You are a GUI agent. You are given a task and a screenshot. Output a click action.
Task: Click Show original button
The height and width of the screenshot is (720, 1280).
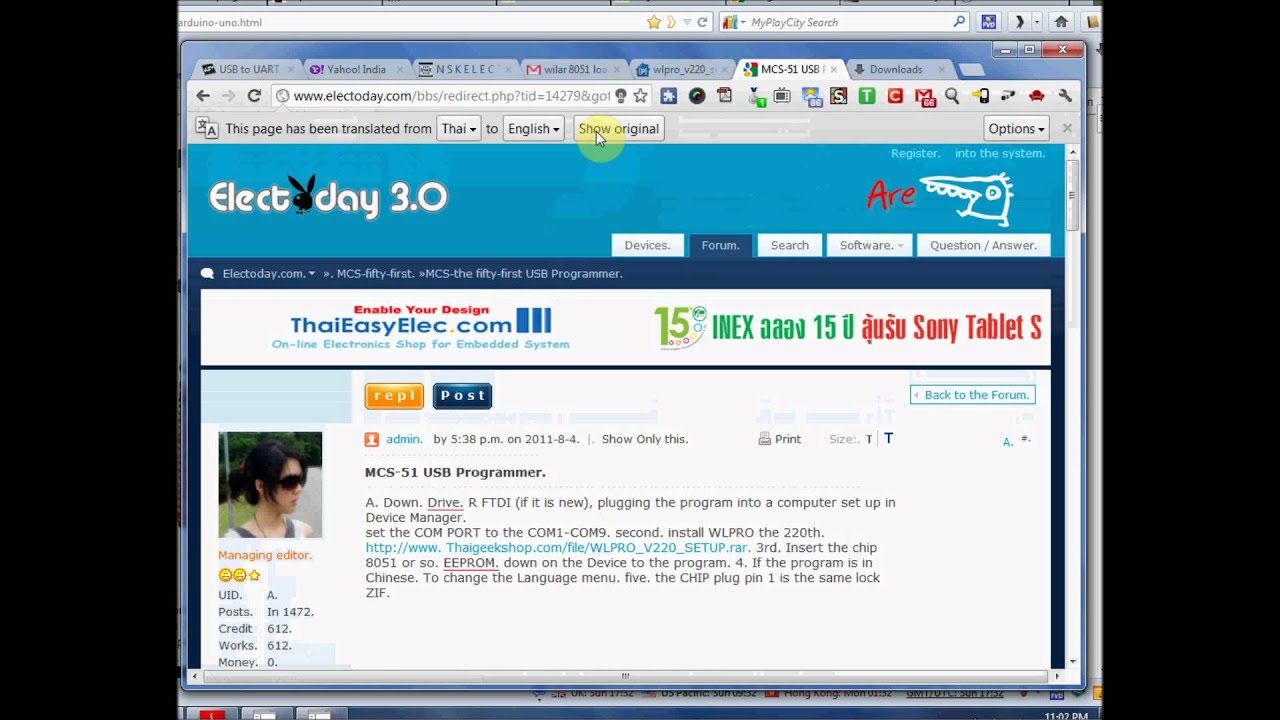tap(619, 128)
